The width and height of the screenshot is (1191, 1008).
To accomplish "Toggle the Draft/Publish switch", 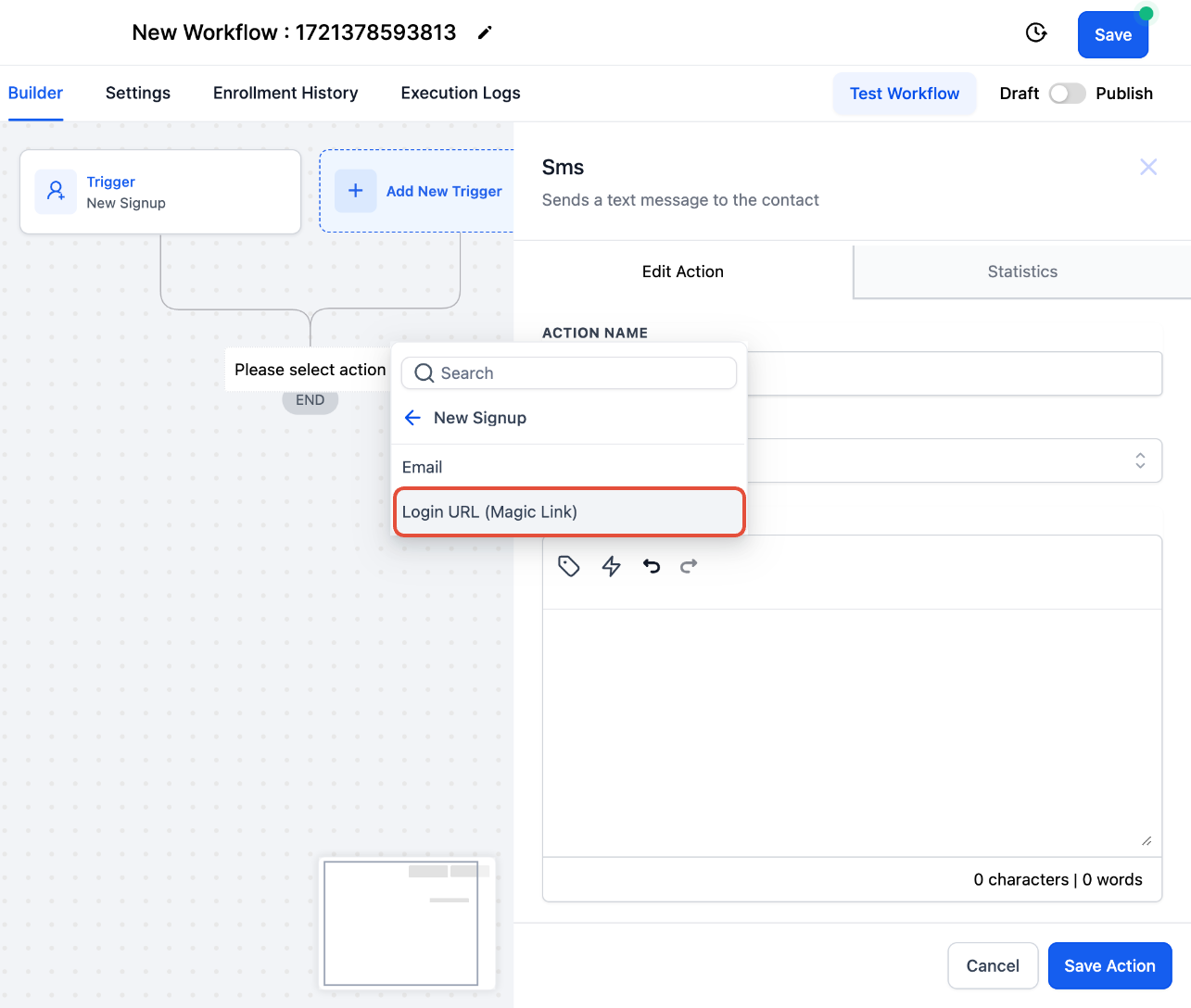I will (x=1067, y=94).
